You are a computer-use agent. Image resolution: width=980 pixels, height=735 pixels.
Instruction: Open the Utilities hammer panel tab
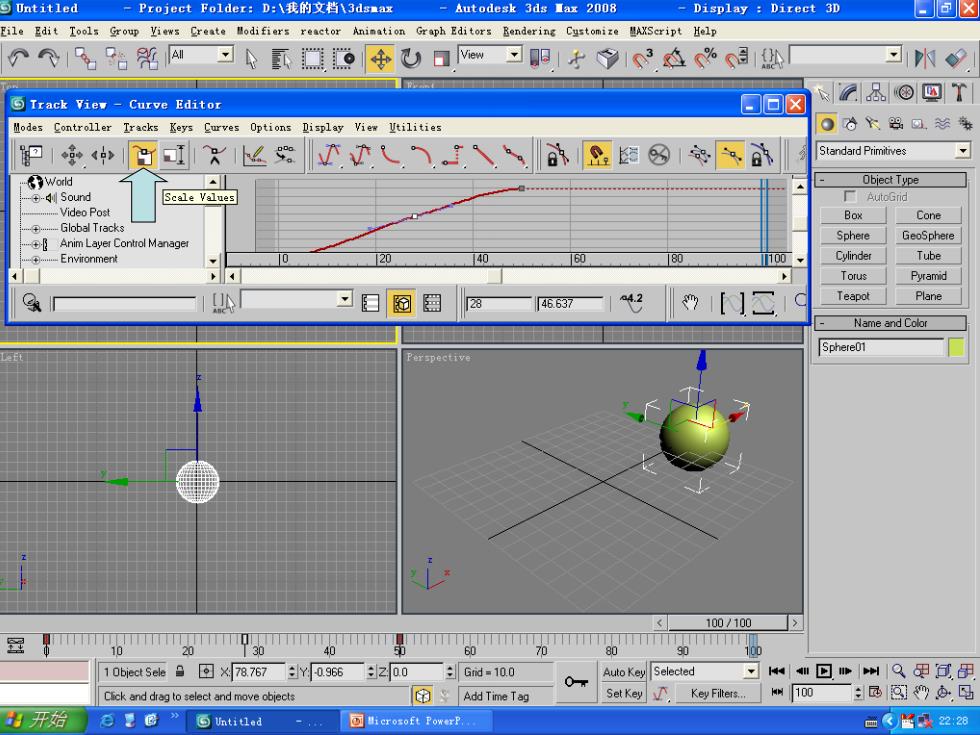pyautogui.click(x=959, y=93)
